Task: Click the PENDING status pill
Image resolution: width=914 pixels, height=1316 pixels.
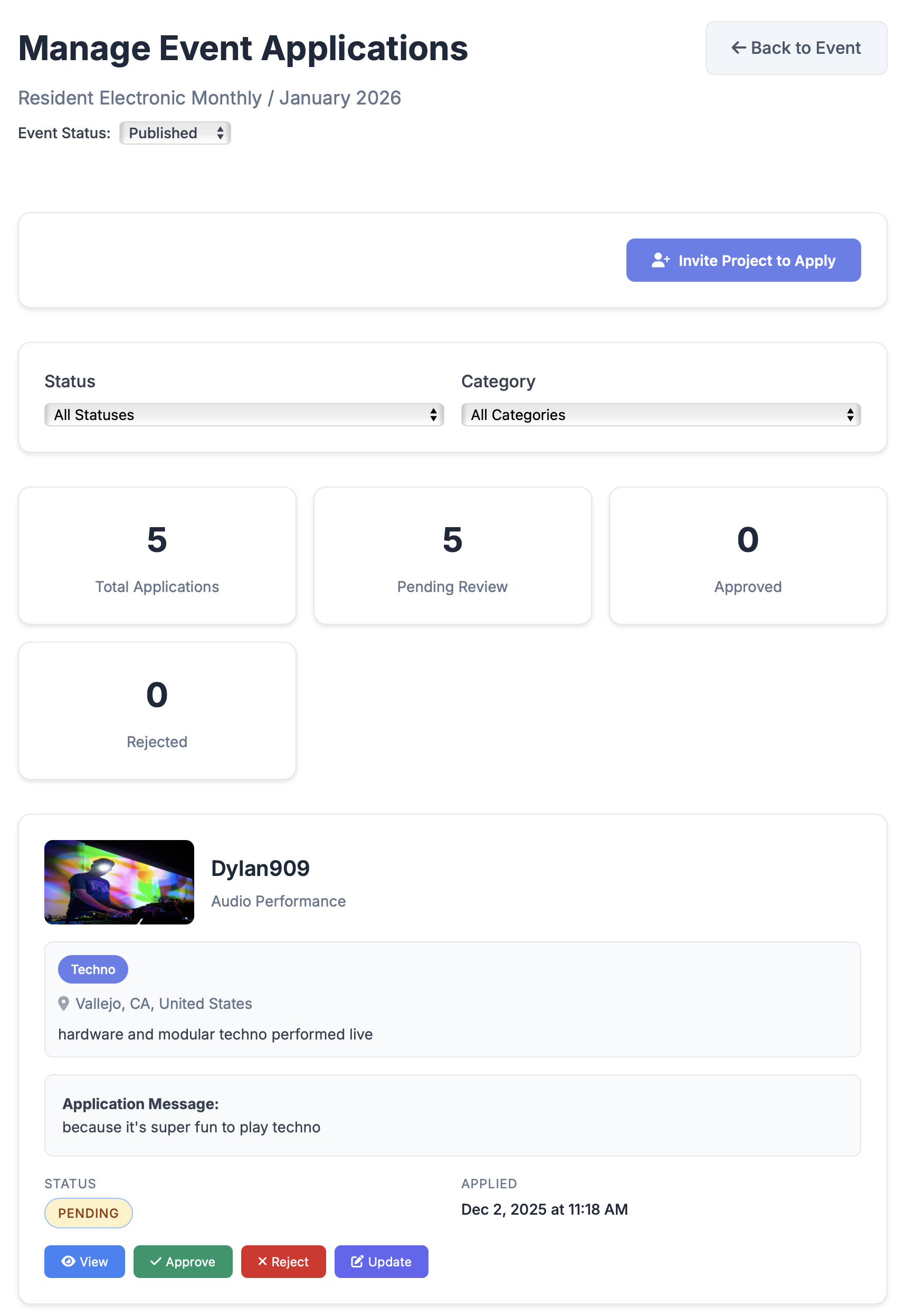Action: 88,1213
